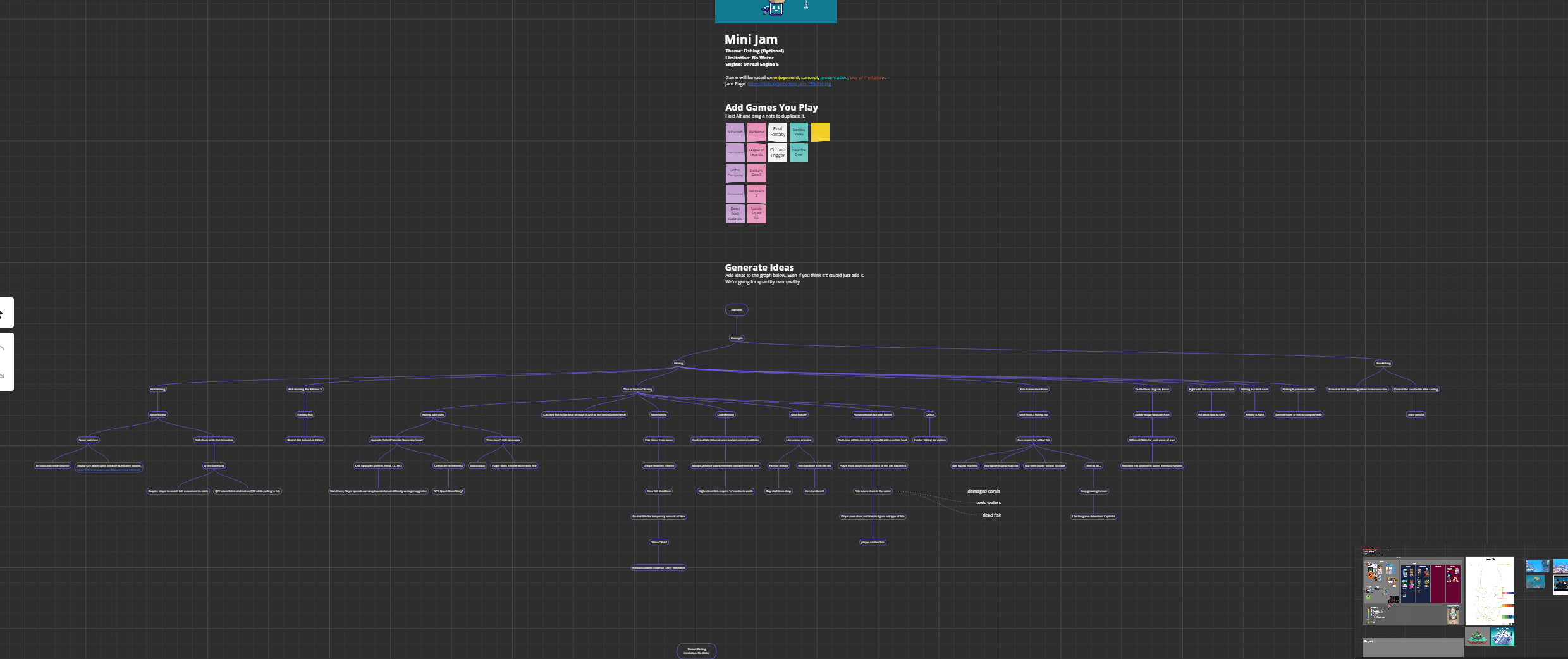Select the Alien fishing node
The height and width of the screenshot is (659, 1568).
(659, 415)
